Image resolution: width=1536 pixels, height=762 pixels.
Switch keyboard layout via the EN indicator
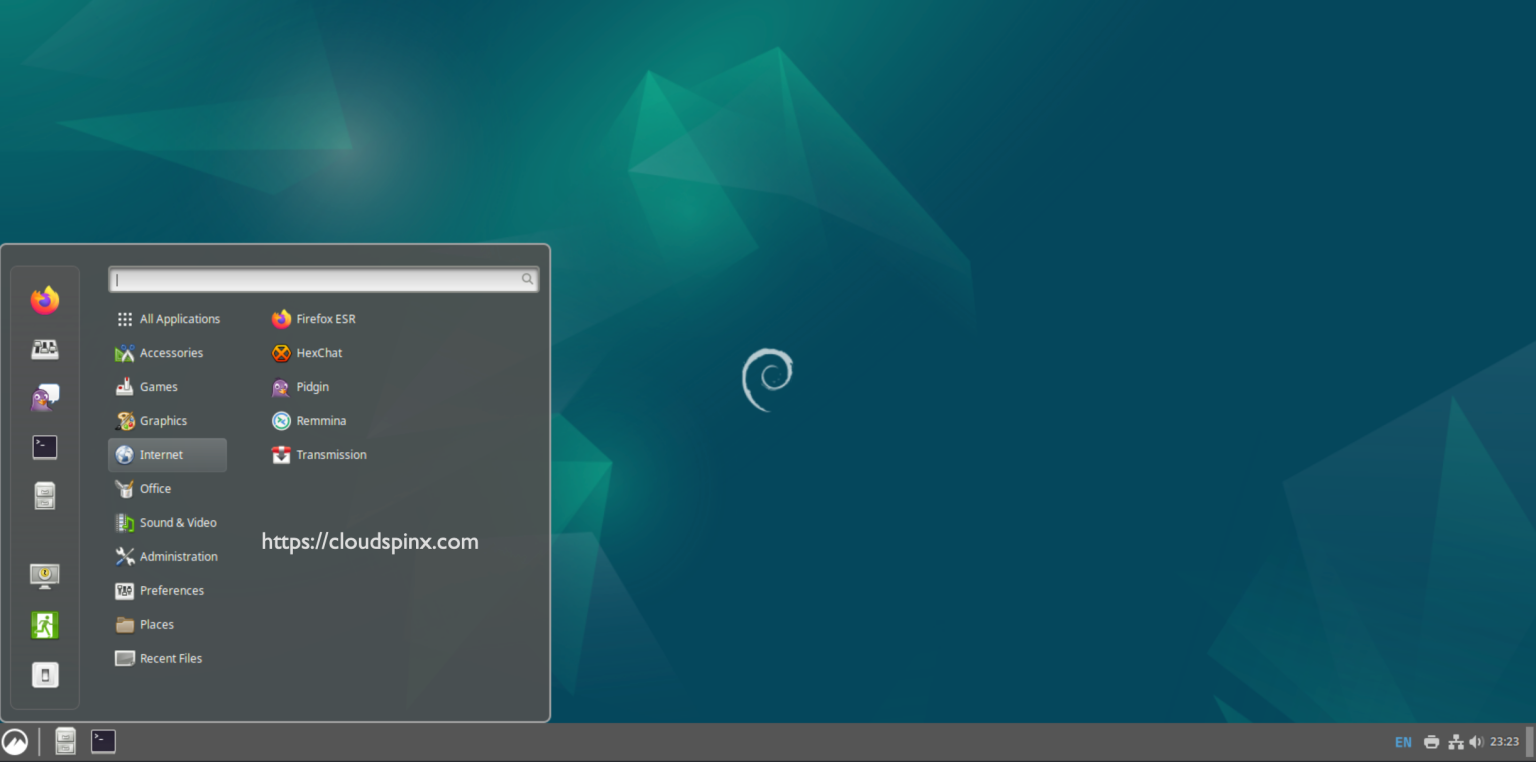pyautogui.click(x=1403, y=742)
